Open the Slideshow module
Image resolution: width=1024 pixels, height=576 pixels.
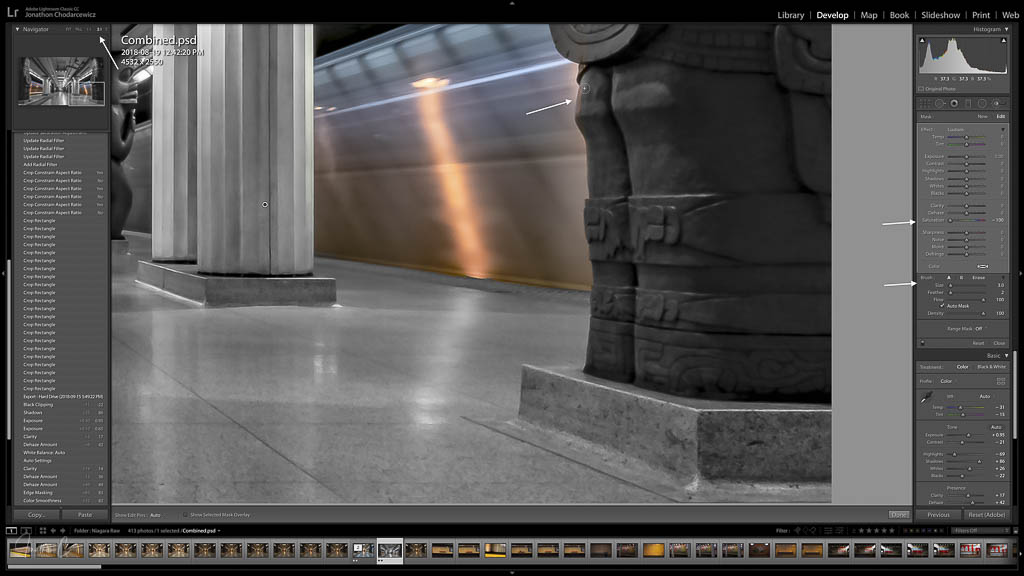click(940, 15)
